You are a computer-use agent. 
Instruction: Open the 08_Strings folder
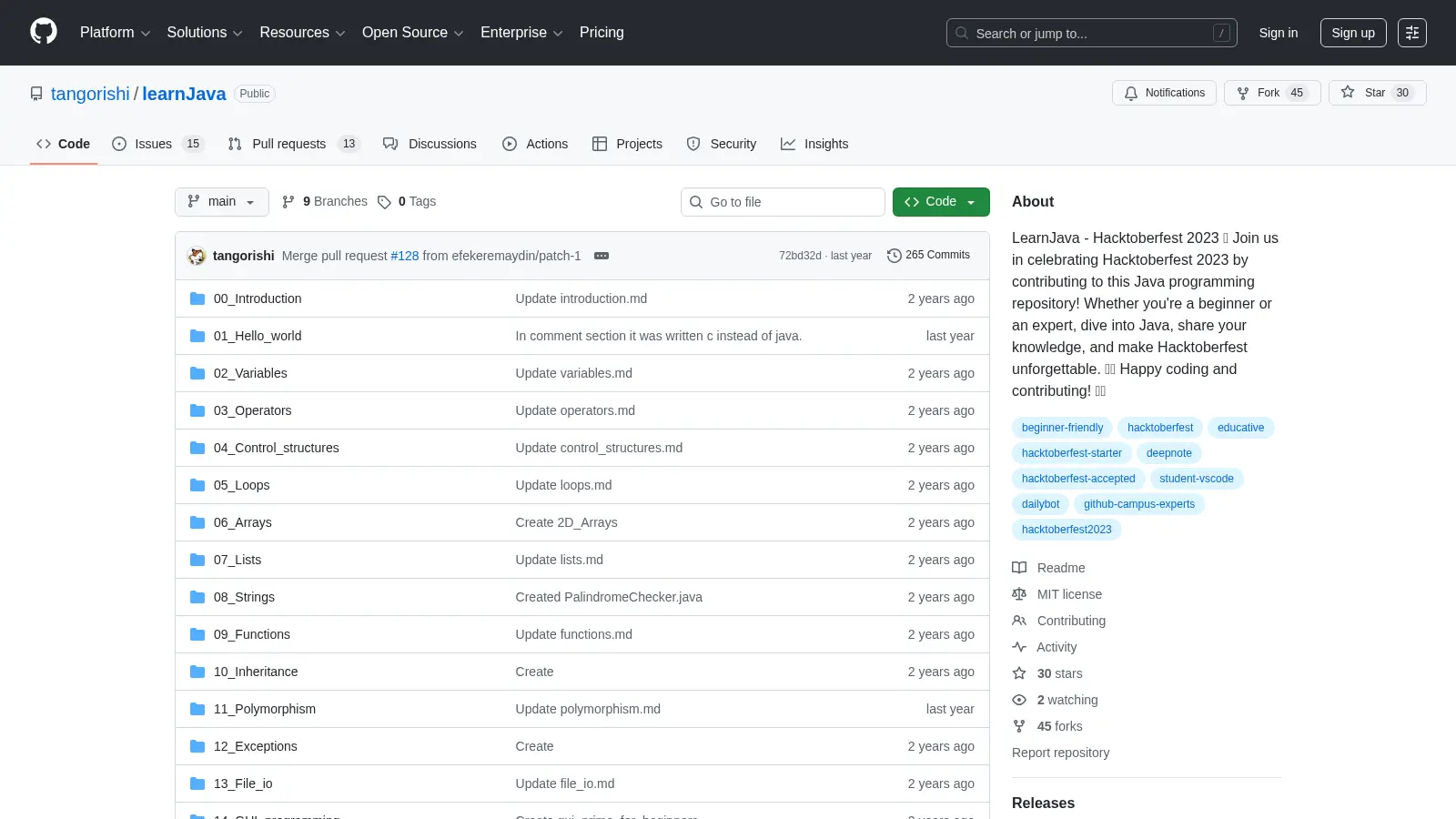tap(244, 597)
